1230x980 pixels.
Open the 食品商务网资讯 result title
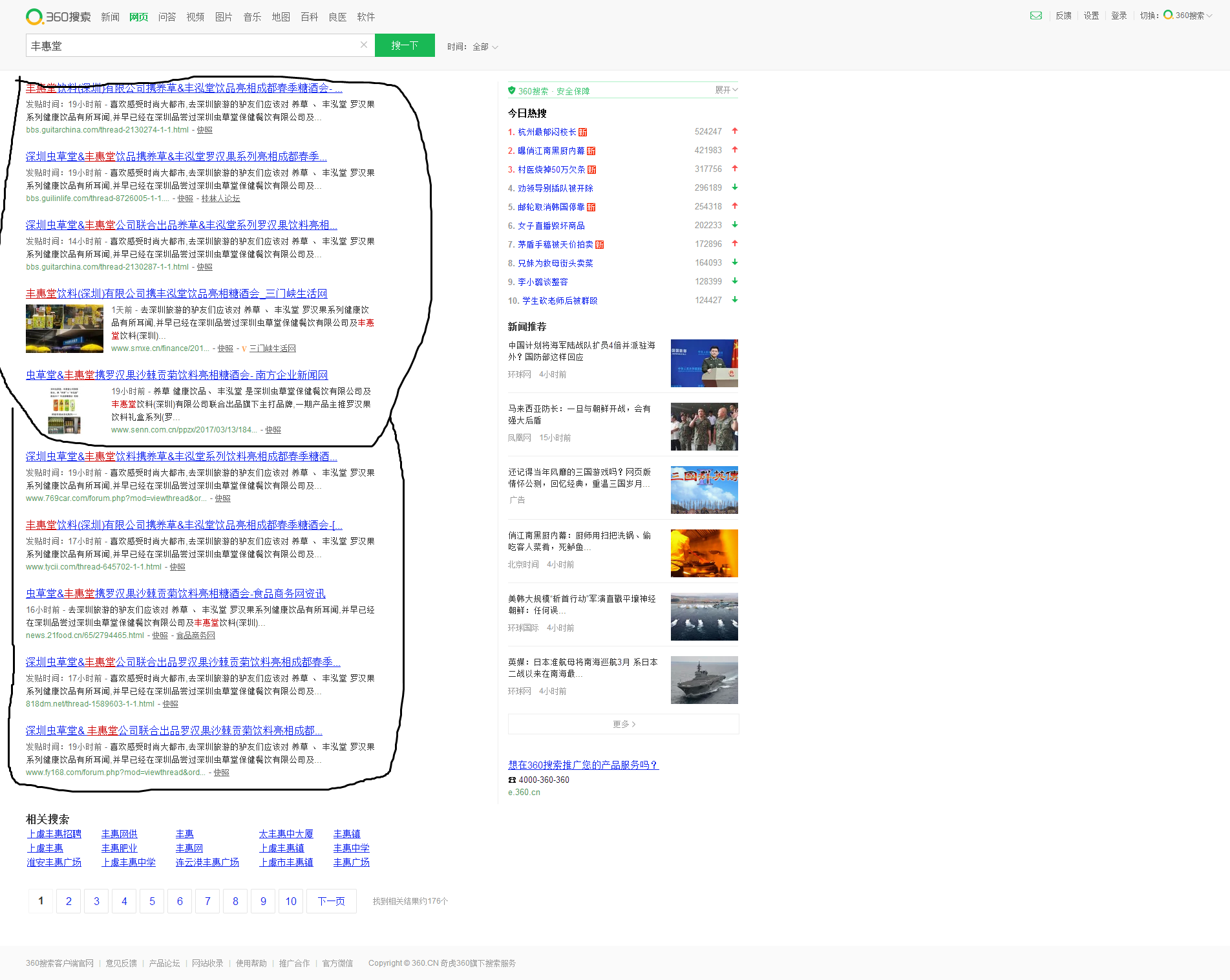click(176, 593)
